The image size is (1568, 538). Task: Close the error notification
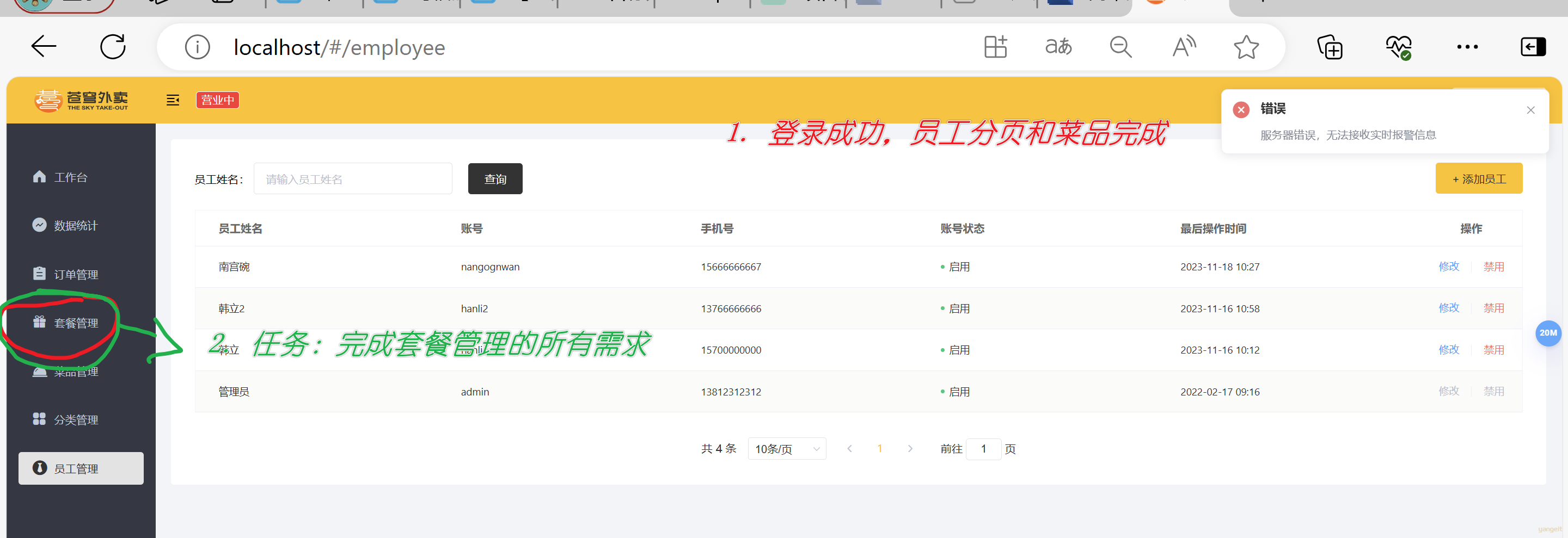pos(1530,110)
